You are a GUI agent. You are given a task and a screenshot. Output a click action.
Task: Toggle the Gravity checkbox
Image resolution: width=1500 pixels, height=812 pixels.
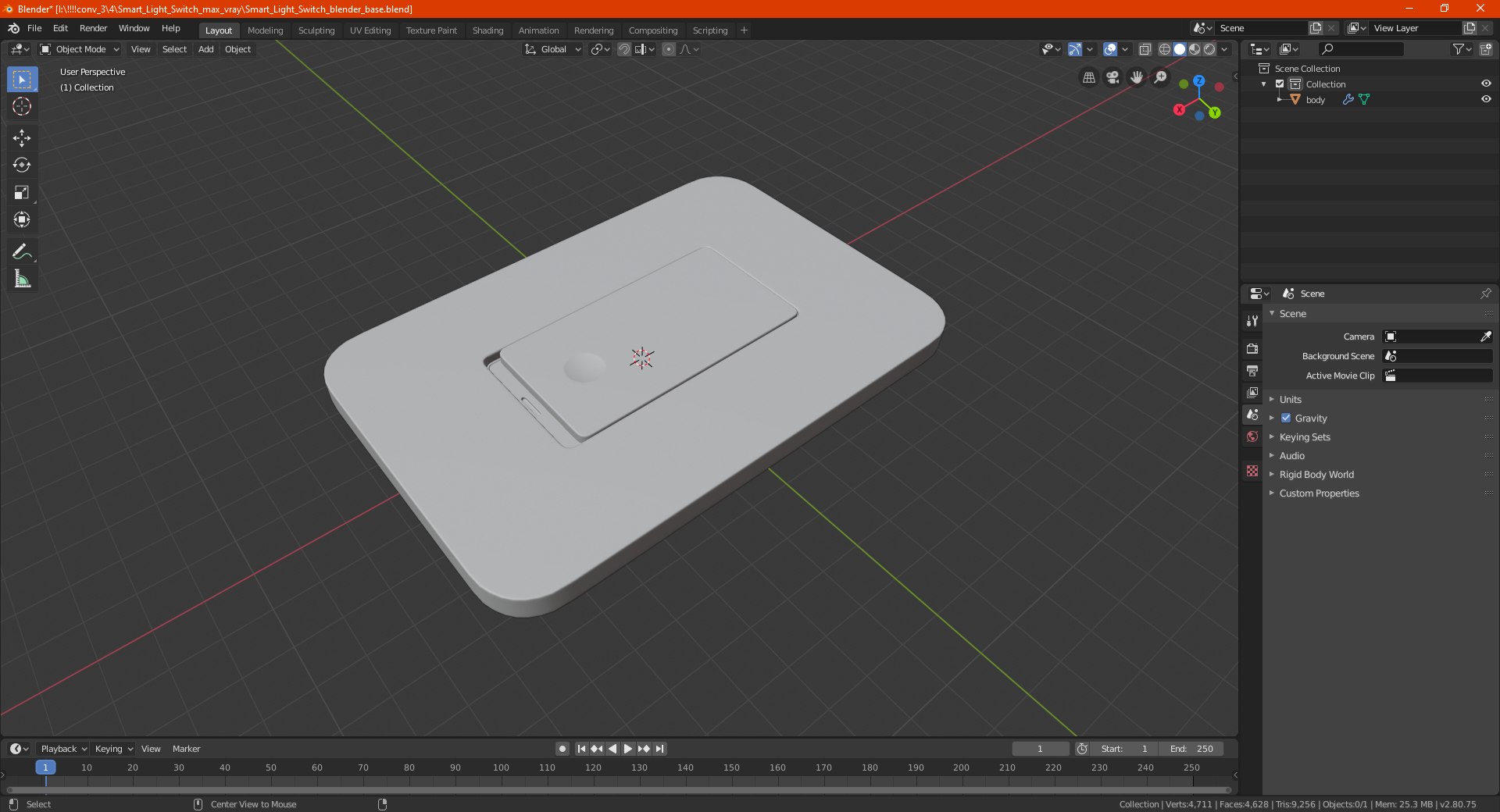[1286, 418]
